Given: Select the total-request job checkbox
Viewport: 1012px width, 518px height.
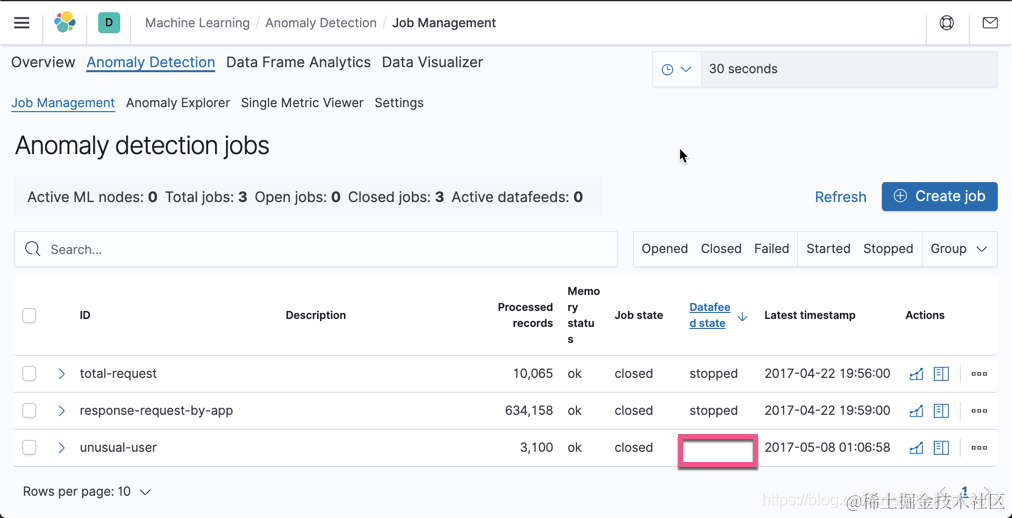Looking at the screenshot, I should 30,374.
